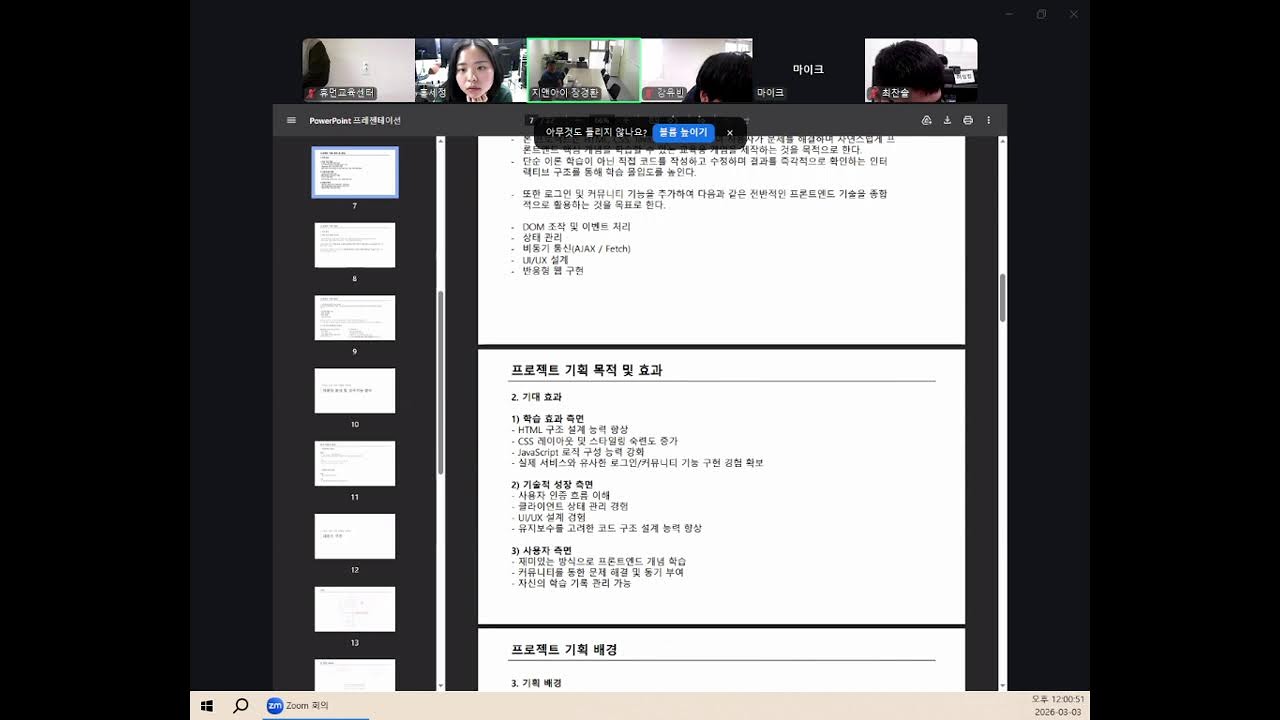Click the save to Drive icon
1280x720 pixels.
(x=926, y=120)
